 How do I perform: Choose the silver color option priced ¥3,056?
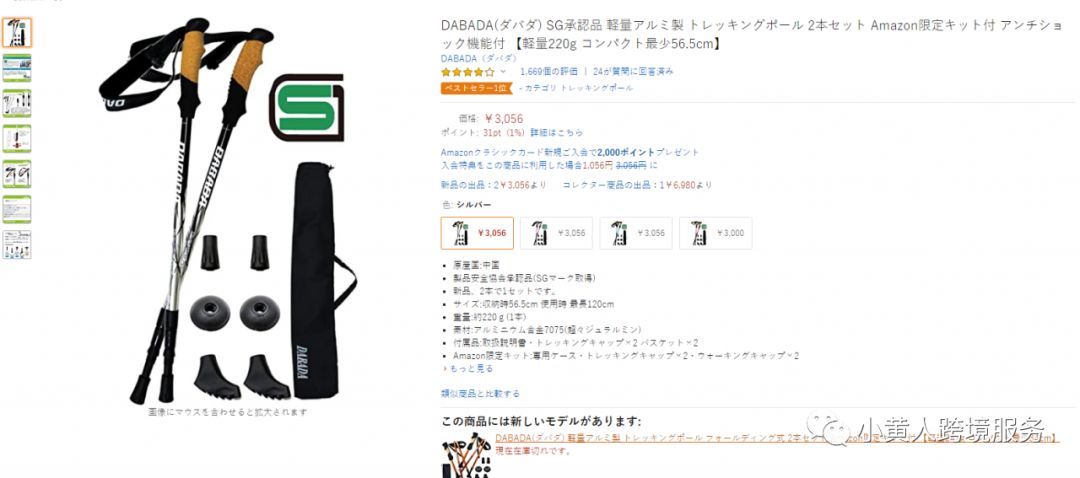pyautogui.click(x=477, y=233)
